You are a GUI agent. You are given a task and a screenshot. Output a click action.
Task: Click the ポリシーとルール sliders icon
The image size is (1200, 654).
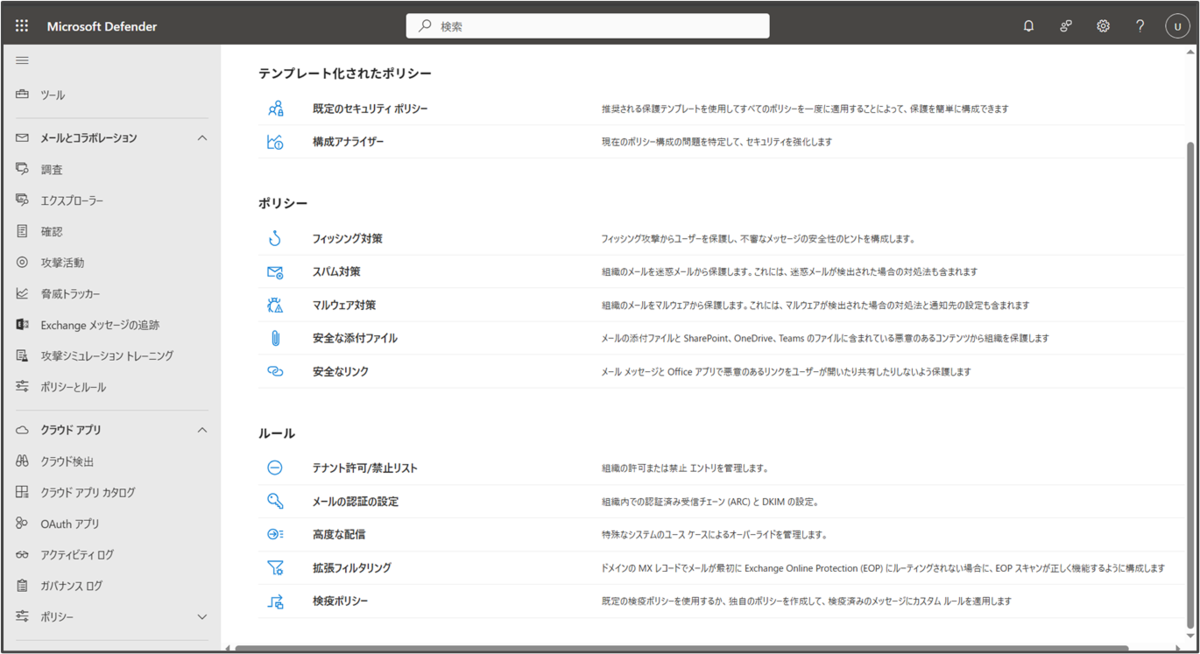[22, 387]
